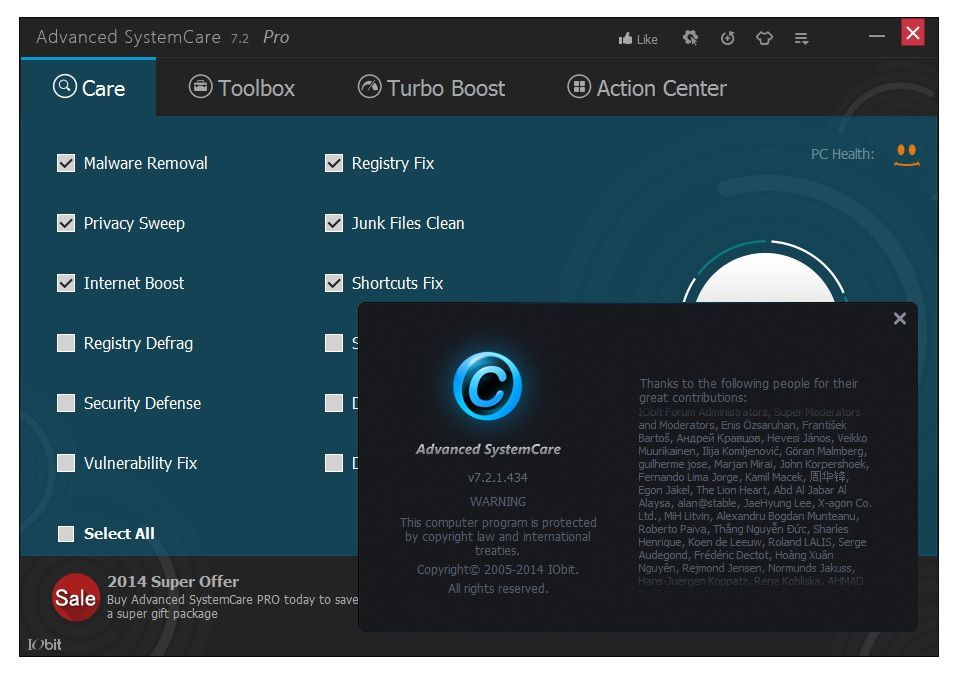Switch to the Care tab

89,88
